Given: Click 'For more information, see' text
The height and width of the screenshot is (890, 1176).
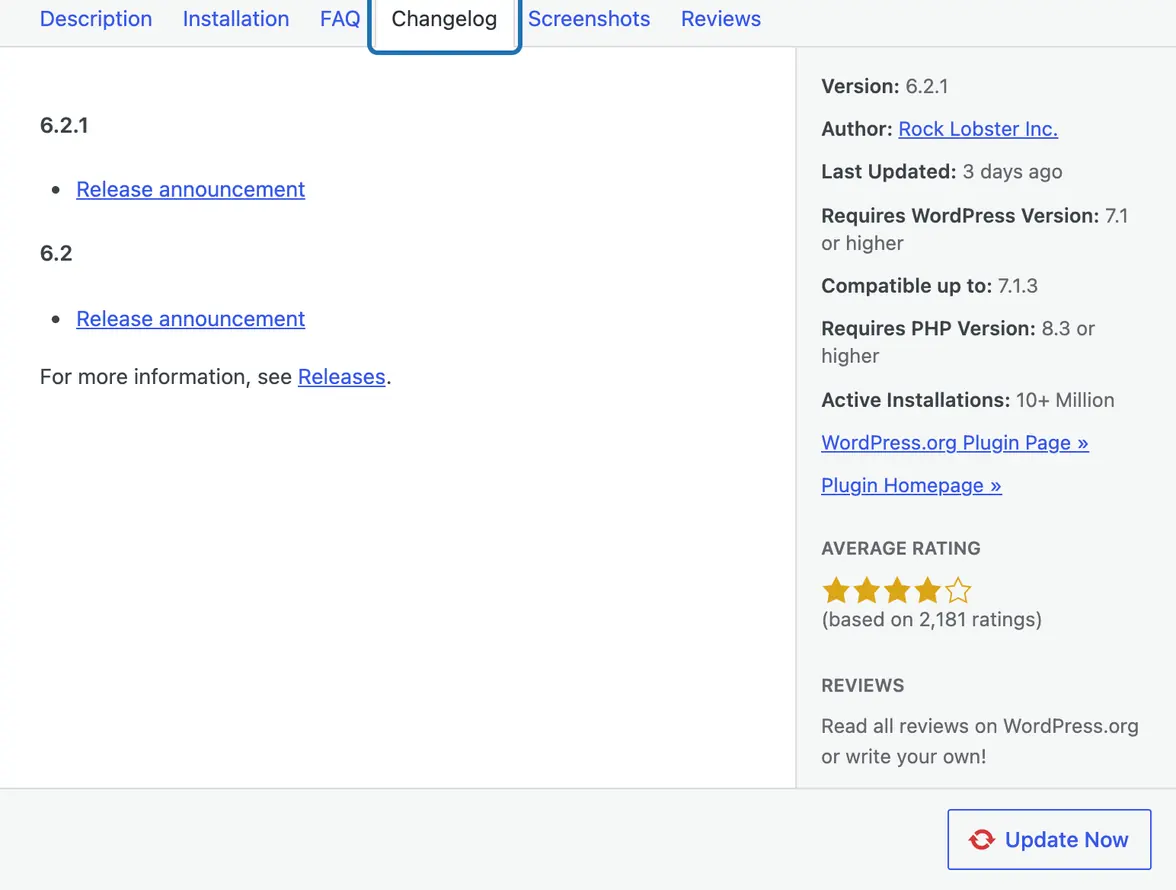Looking at the screenshot, I should (166, 376).
